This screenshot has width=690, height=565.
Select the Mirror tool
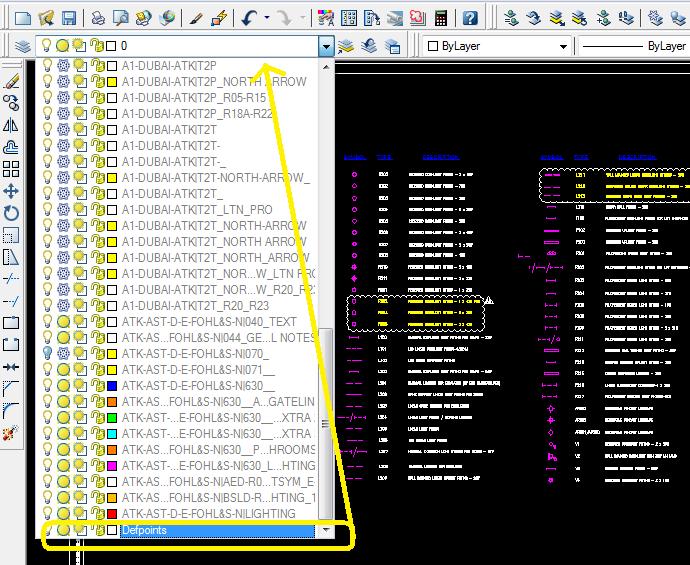11,125
